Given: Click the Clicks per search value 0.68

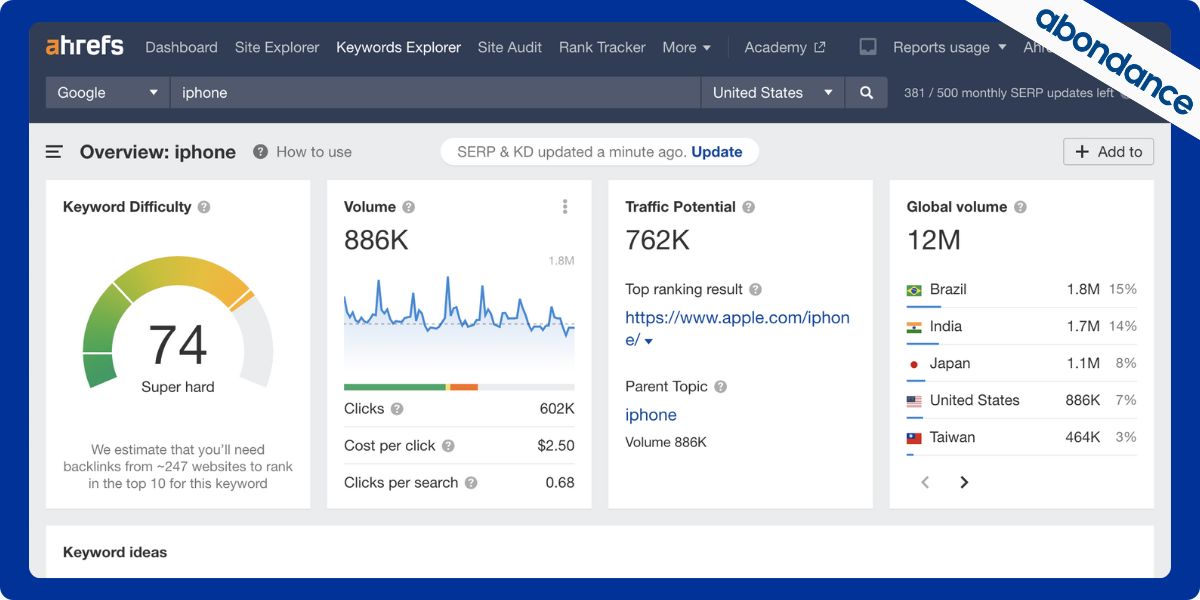Looking at the screenshot, I should click(560, 483).
